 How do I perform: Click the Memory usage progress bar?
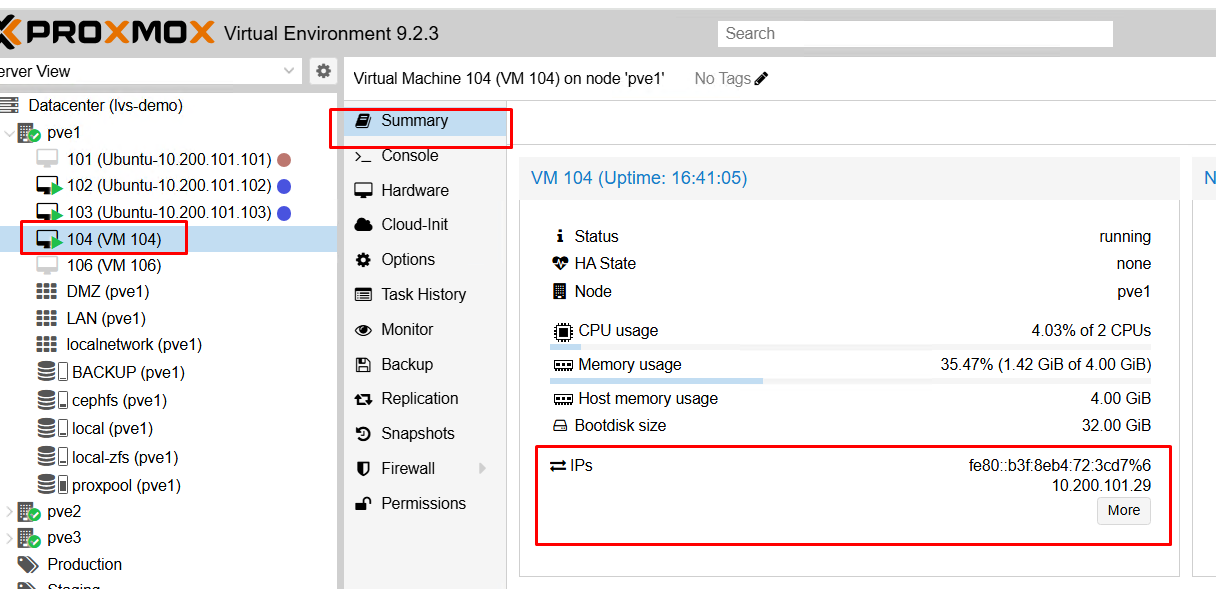pyautogui.click(x=851, y=380)
